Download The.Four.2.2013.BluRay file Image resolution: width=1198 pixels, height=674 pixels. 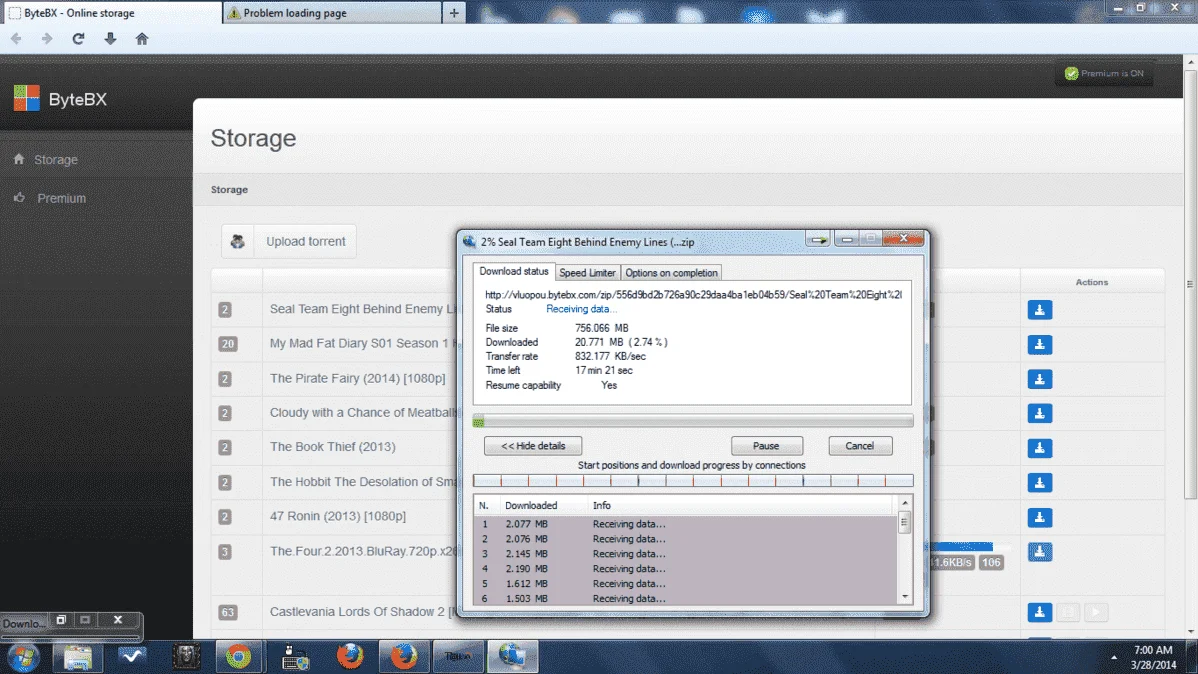point(1040,552)
